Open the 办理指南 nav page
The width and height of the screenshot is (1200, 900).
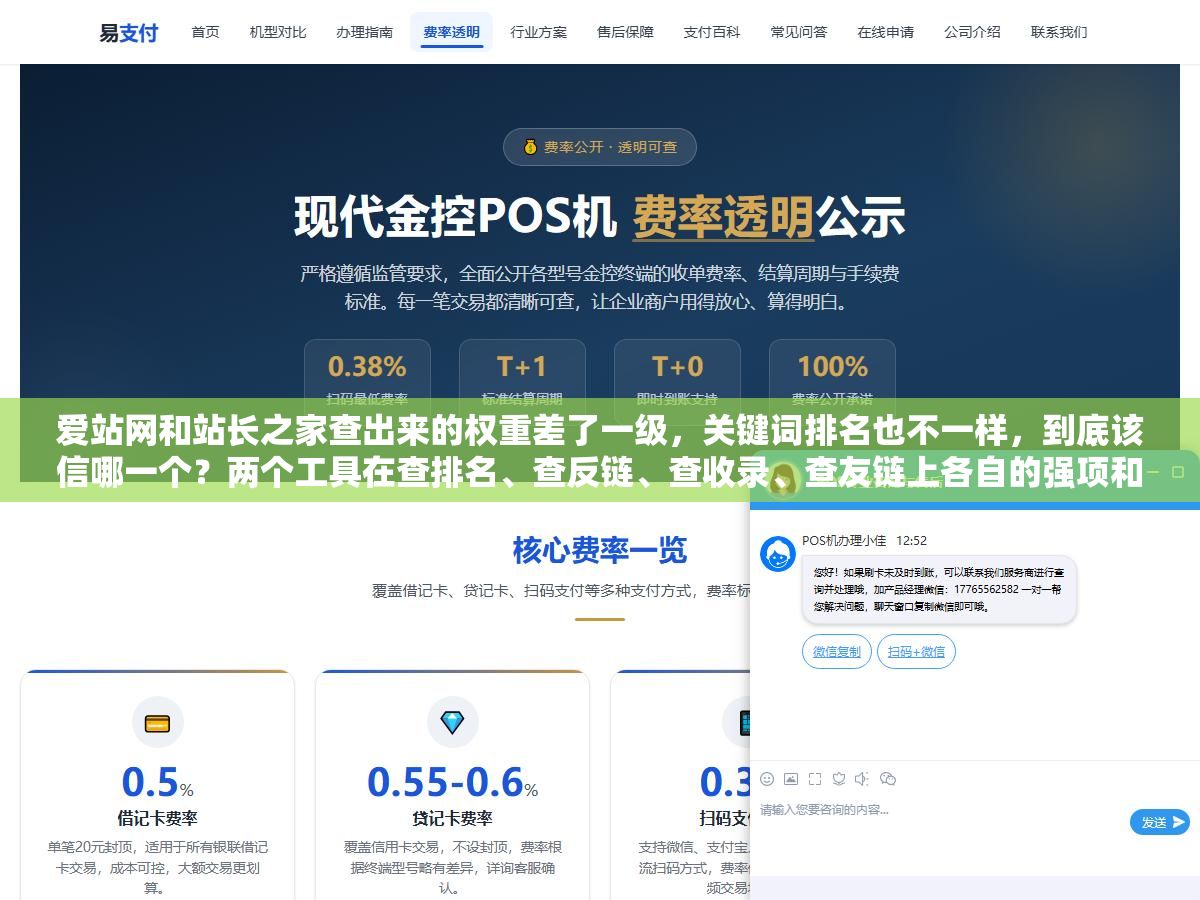[x=364, y=32]
